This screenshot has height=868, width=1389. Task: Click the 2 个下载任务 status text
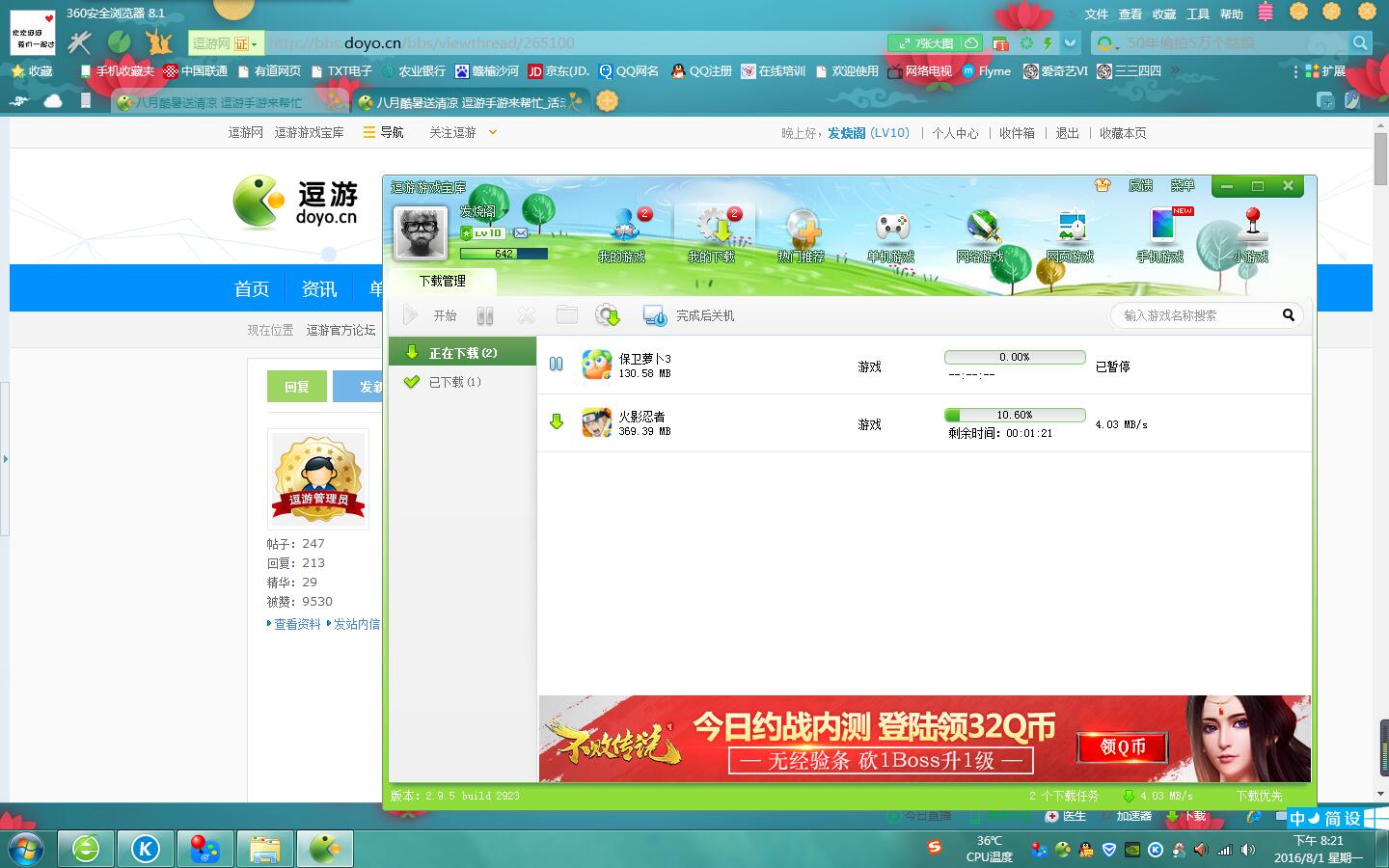coord(1063,796)
